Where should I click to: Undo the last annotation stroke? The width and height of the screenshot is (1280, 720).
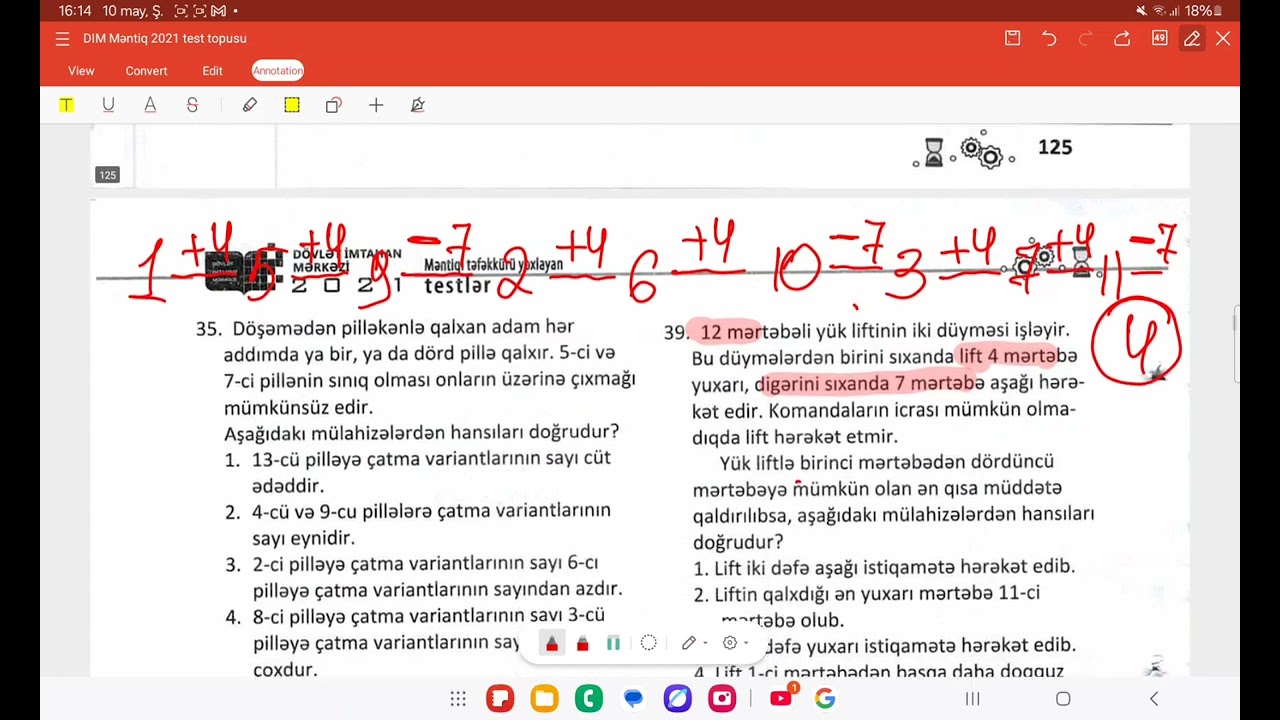click(1049, 38)
